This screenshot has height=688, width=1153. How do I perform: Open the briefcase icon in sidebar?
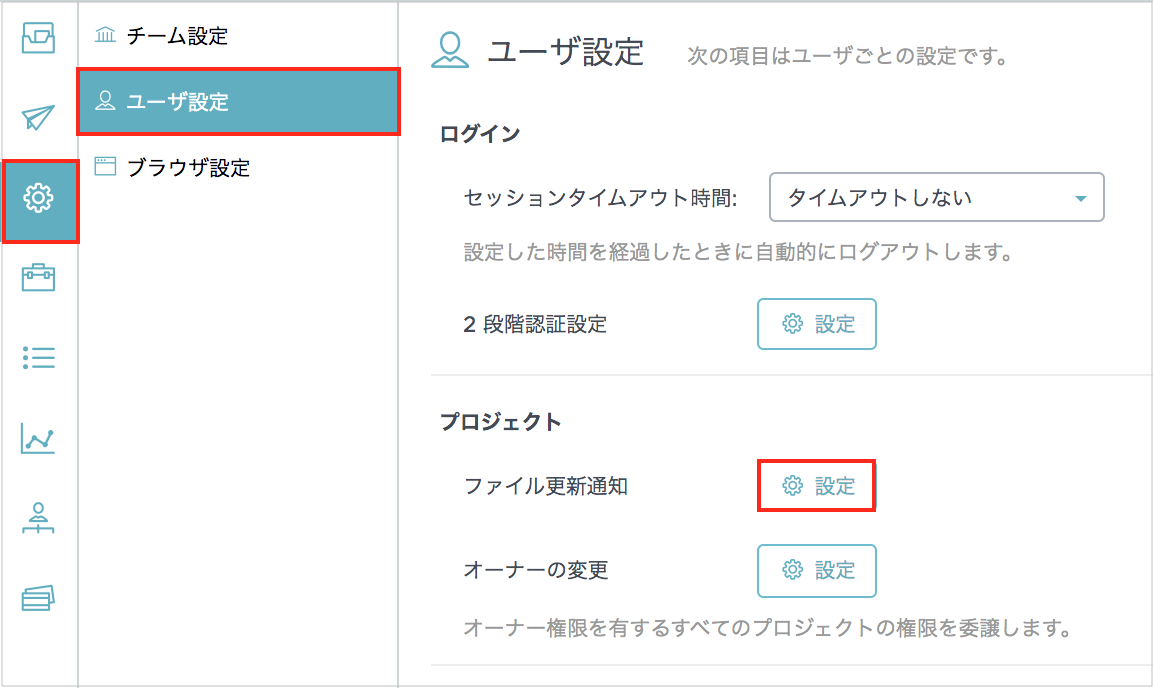38,277
